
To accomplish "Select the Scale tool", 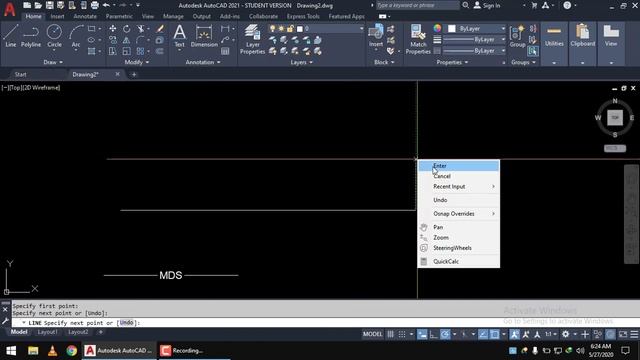I will pyautogui.click(x=127, y=51).
